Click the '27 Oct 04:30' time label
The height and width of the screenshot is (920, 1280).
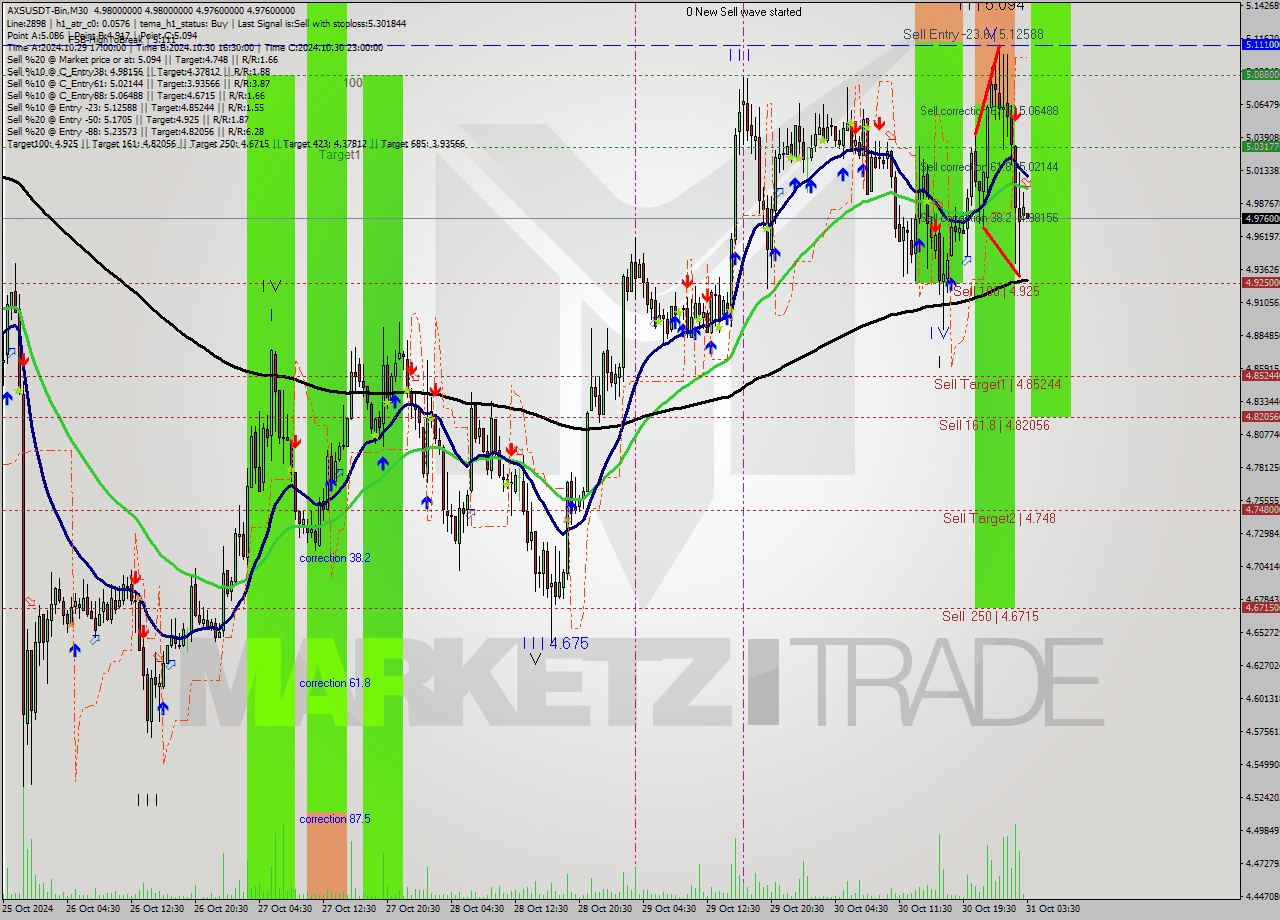point(286,909)
